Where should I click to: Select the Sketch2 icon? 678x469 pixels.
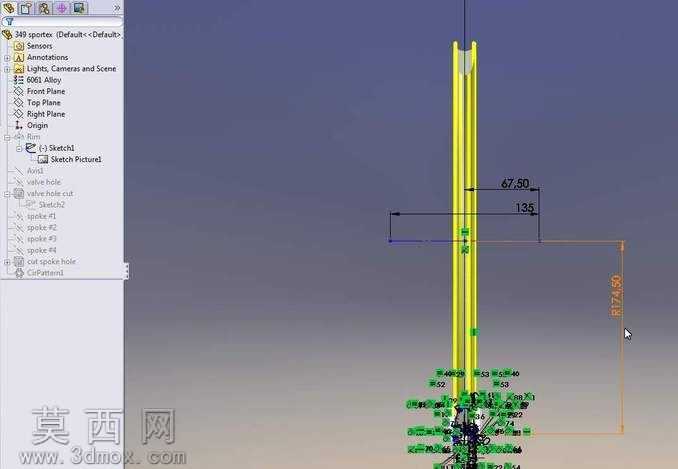(31, 204)
